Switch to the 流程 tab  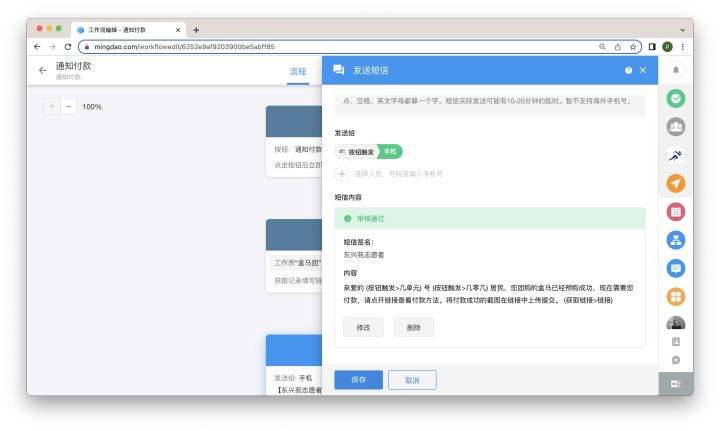pos(298,72)
